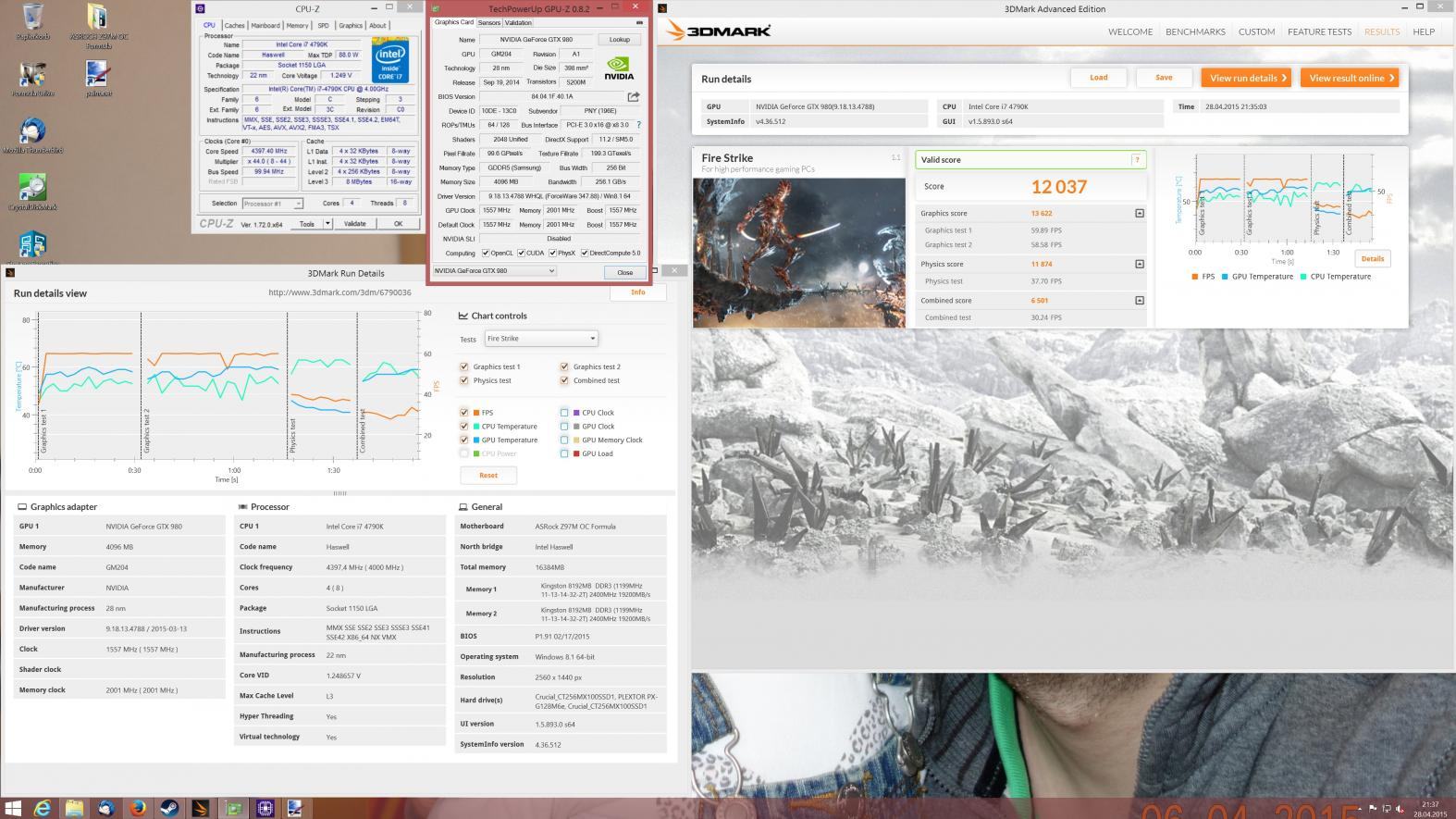Switch to the Caches tab in CPU-Z
The image size is (1456, 819).
[x=235, y=26]
